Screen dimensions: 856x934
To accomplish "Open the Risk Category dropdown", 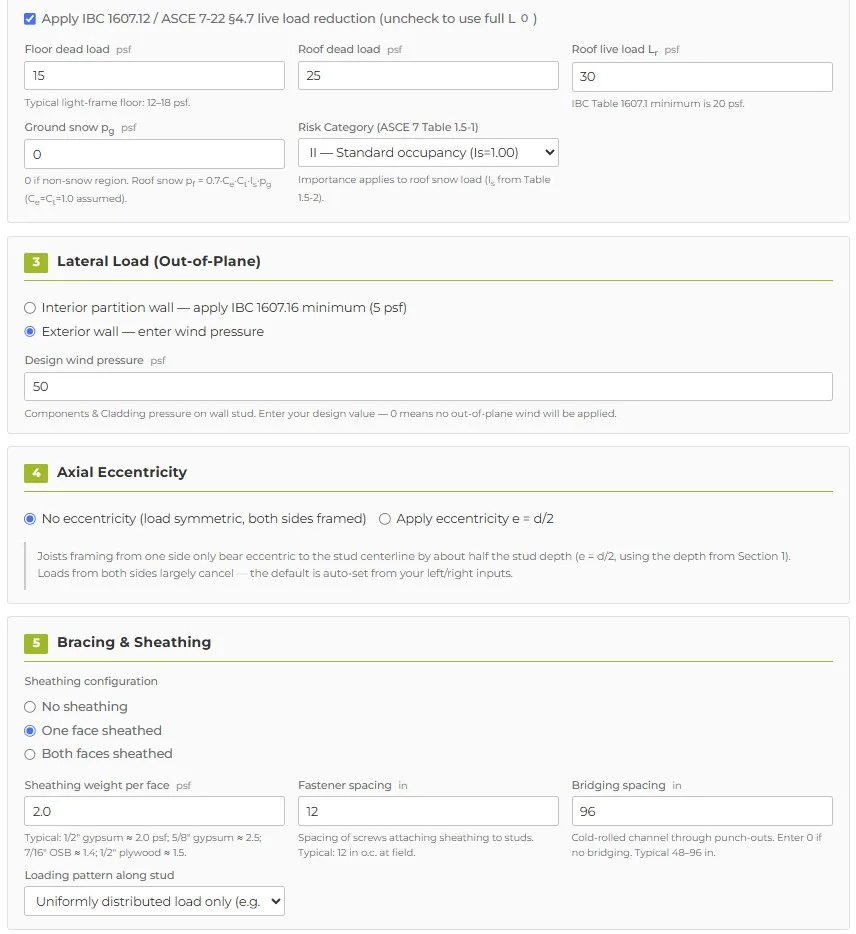I will click(428, 153).
